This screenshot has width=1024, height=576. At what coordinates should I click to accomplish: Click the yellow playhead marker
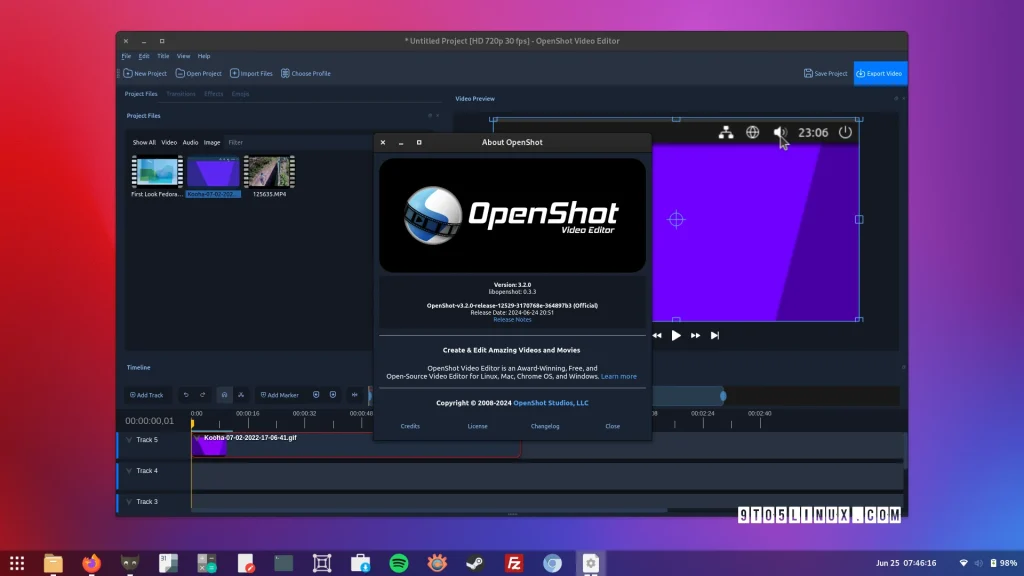coord(192,424)
